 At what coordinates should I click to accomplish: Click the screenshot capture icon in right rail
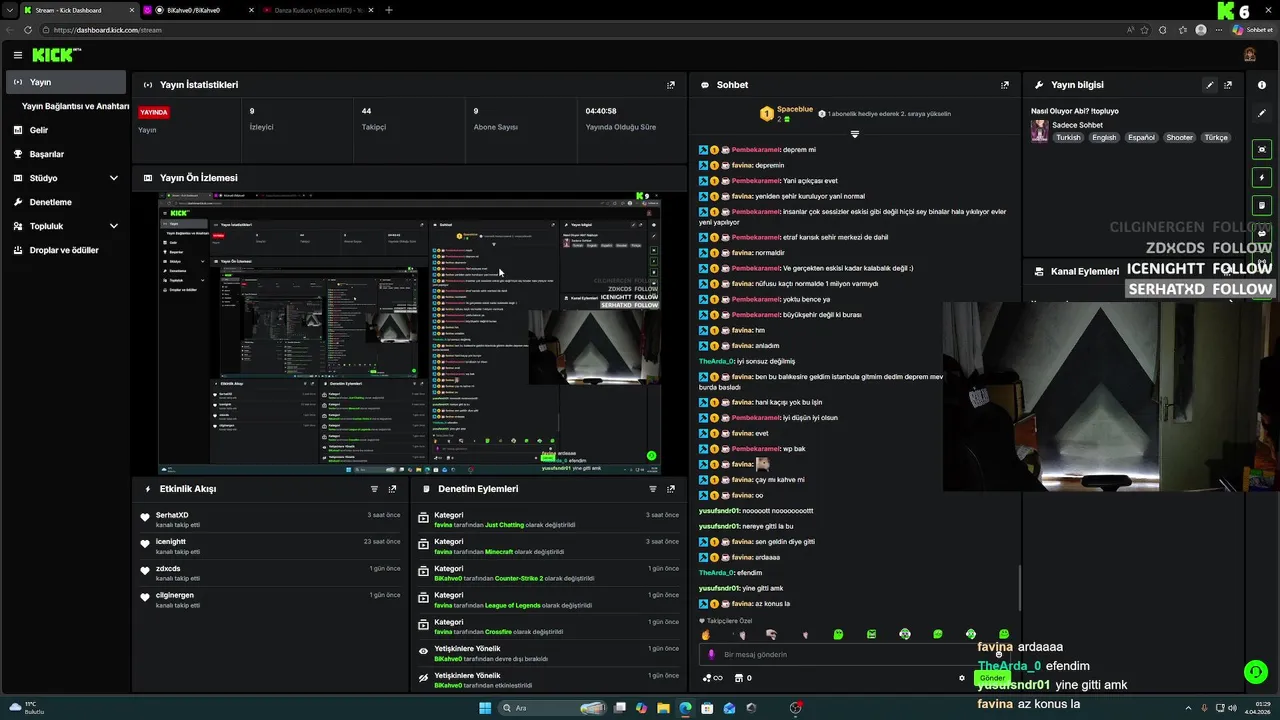point(1262,149)
